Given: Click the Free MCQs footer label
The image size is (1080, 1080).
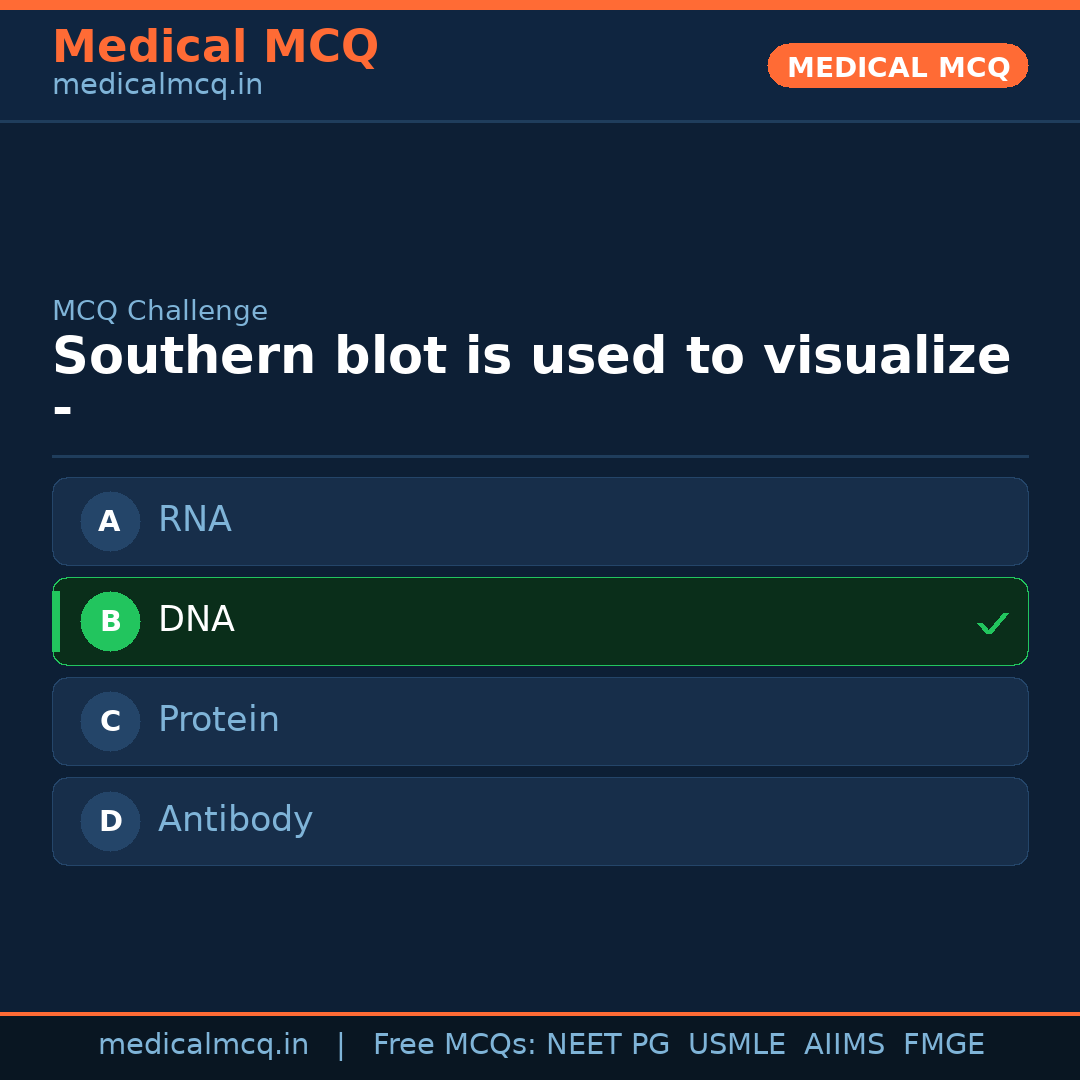Looking at the screenshot, I should (455, 1045).
